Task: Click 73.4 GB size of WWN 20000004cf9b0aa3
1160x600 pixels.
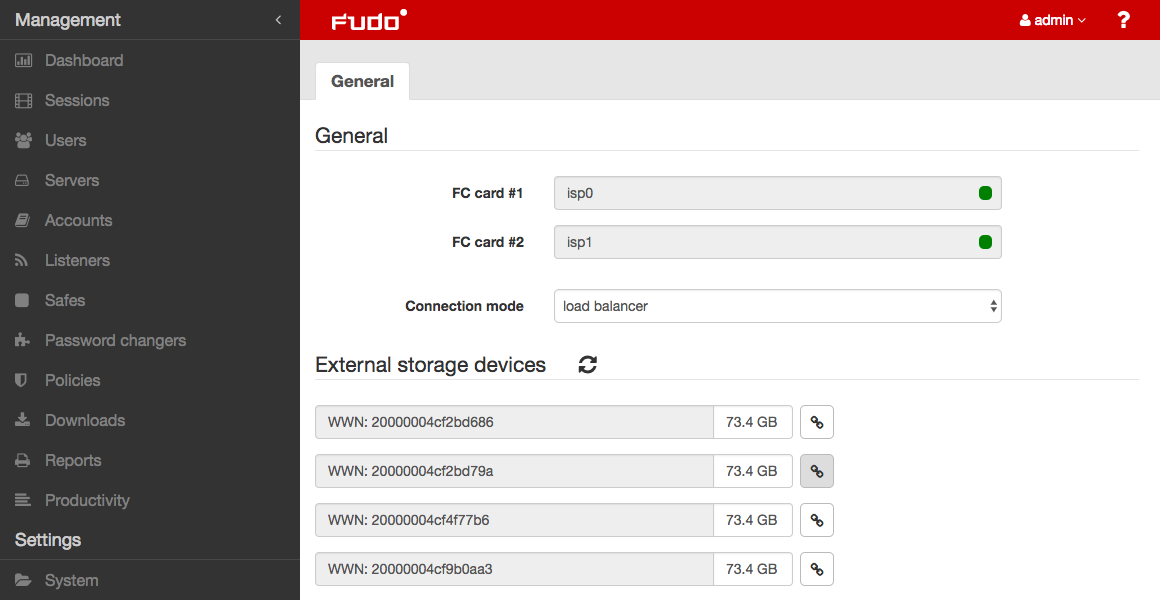Action: (x=752, y=569)
